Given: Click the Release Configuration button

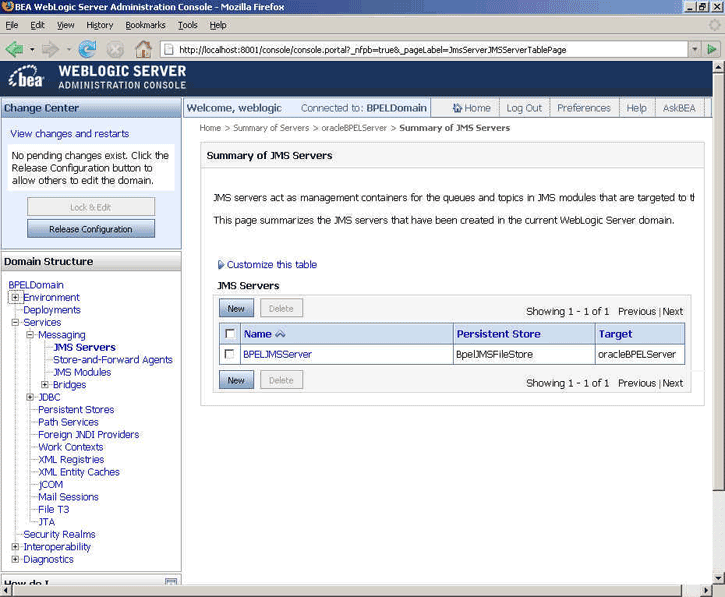Looking at the screenshot, I should (x=91, y=229).
